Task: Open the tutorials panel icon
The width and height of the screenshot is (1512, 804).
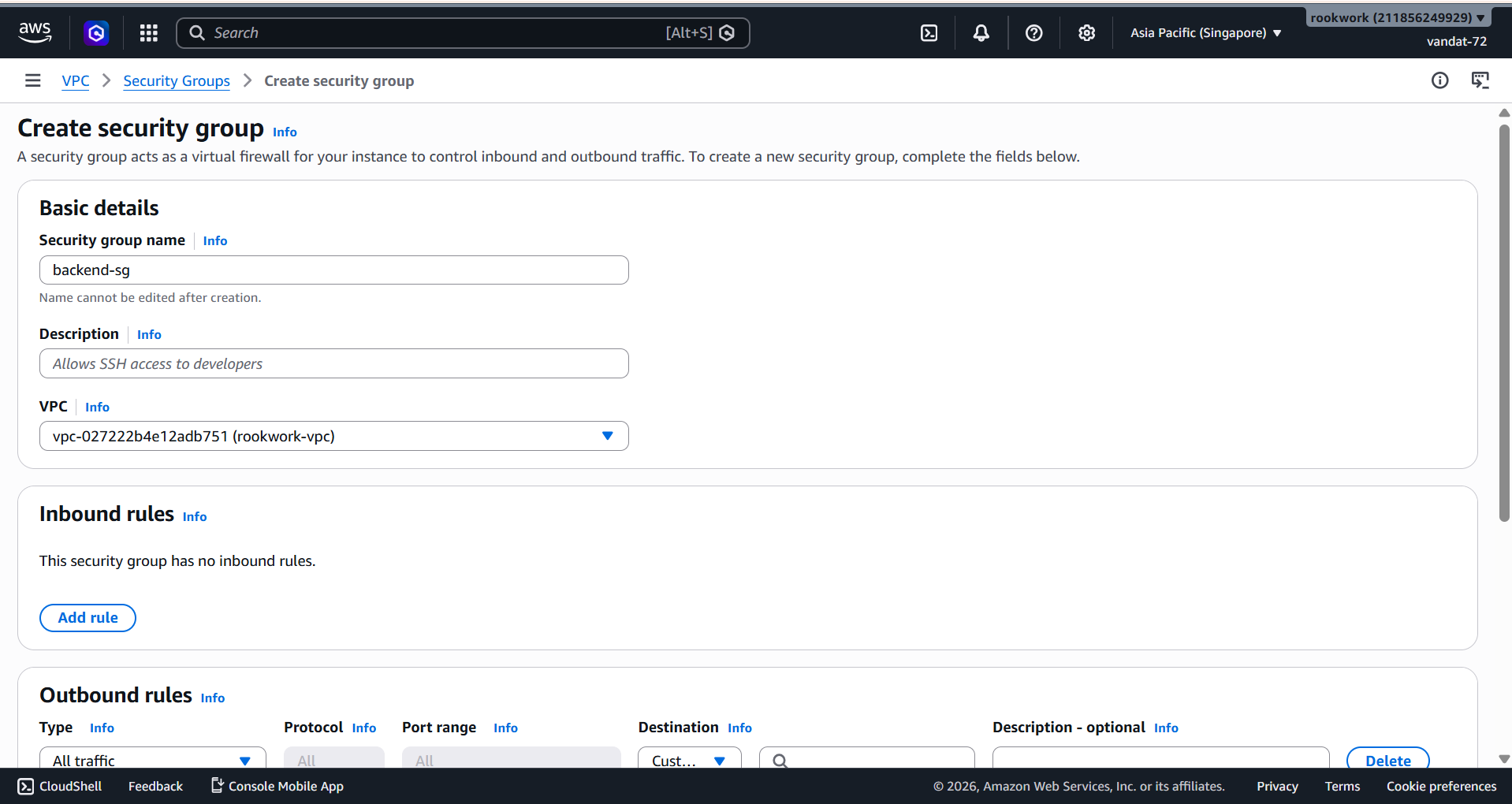Action: (x=1480, y=80)
